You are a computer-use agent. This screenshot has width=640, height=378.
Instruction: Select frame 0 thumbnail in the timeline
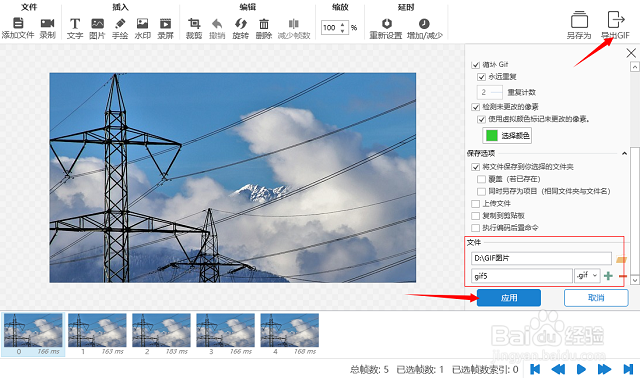click(33, 334)
